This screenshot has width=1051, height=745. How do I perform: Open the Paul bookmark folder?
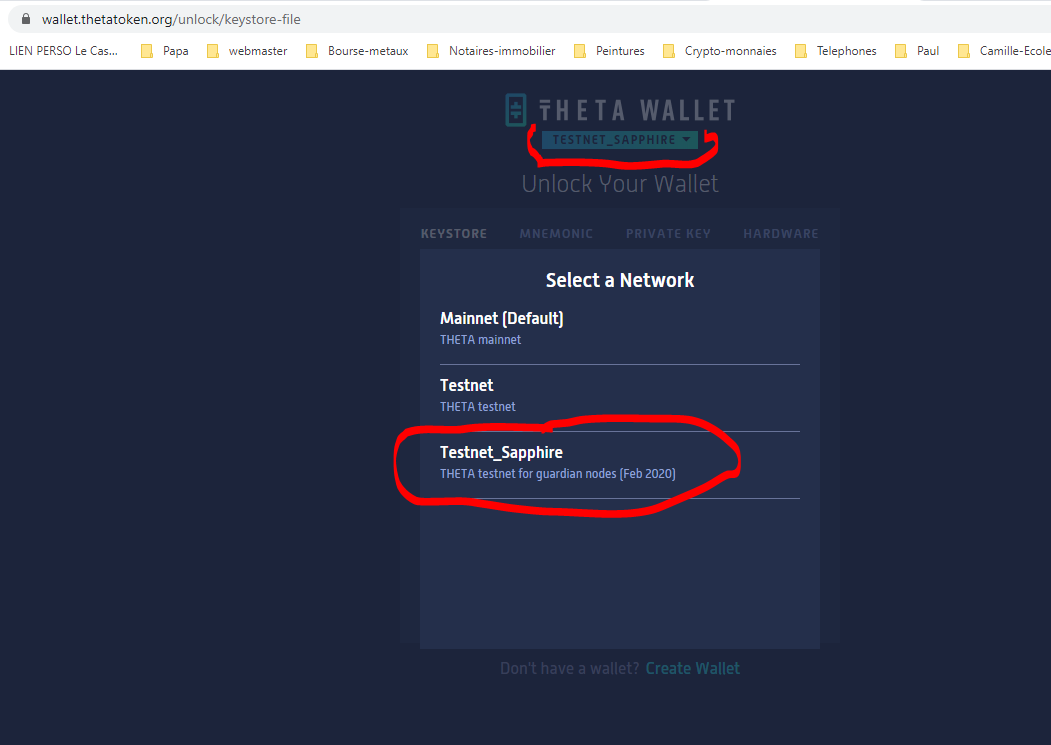[918, 51]
